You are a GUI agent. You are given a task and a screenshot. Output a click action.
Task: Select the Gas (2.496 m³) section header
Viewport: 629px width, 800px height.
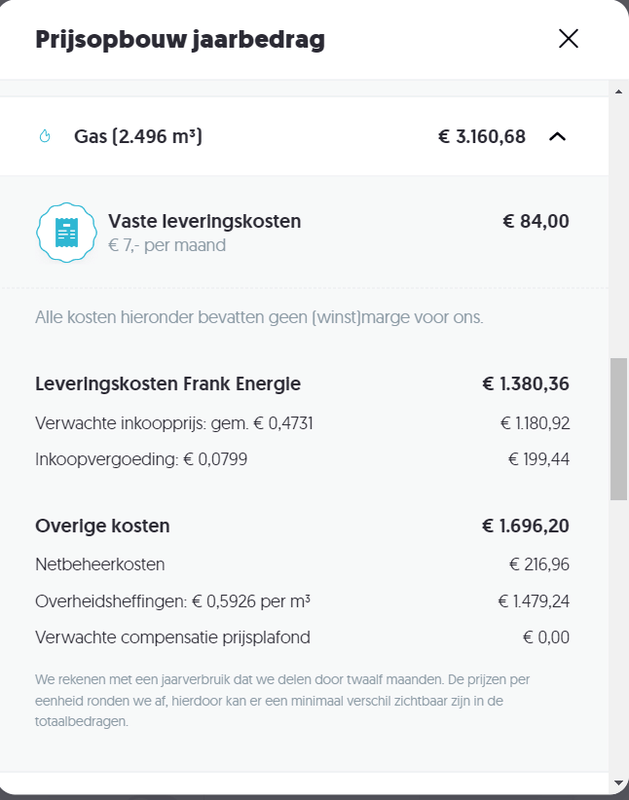tap(139, 136)
